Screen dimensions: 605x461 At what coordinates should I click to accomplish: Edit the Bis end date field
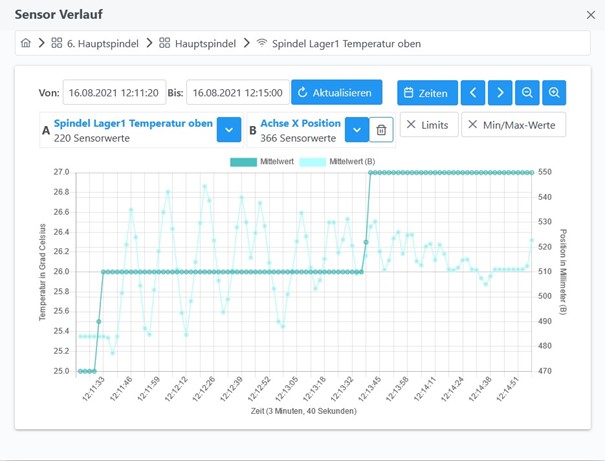[237, 93]
